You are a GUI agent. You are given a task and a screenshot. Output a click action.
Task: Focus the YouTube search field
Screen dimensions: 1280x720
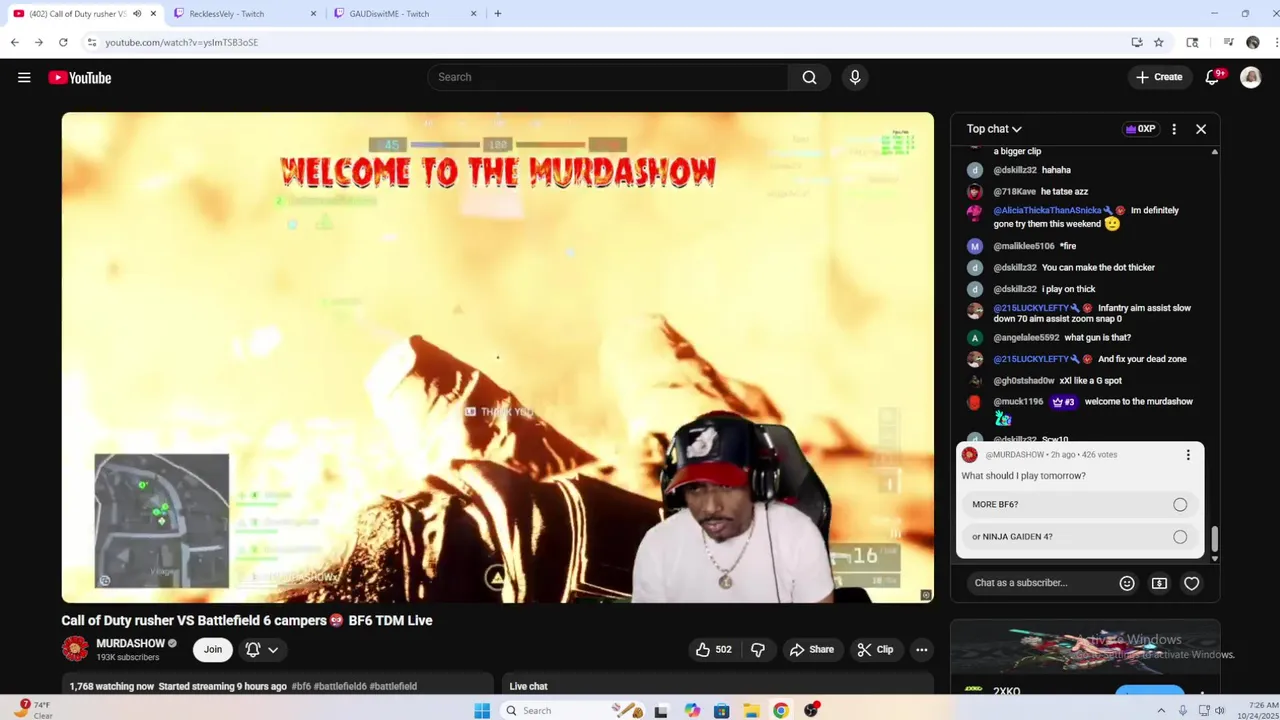pyautogui.click(x=607, y=77)
